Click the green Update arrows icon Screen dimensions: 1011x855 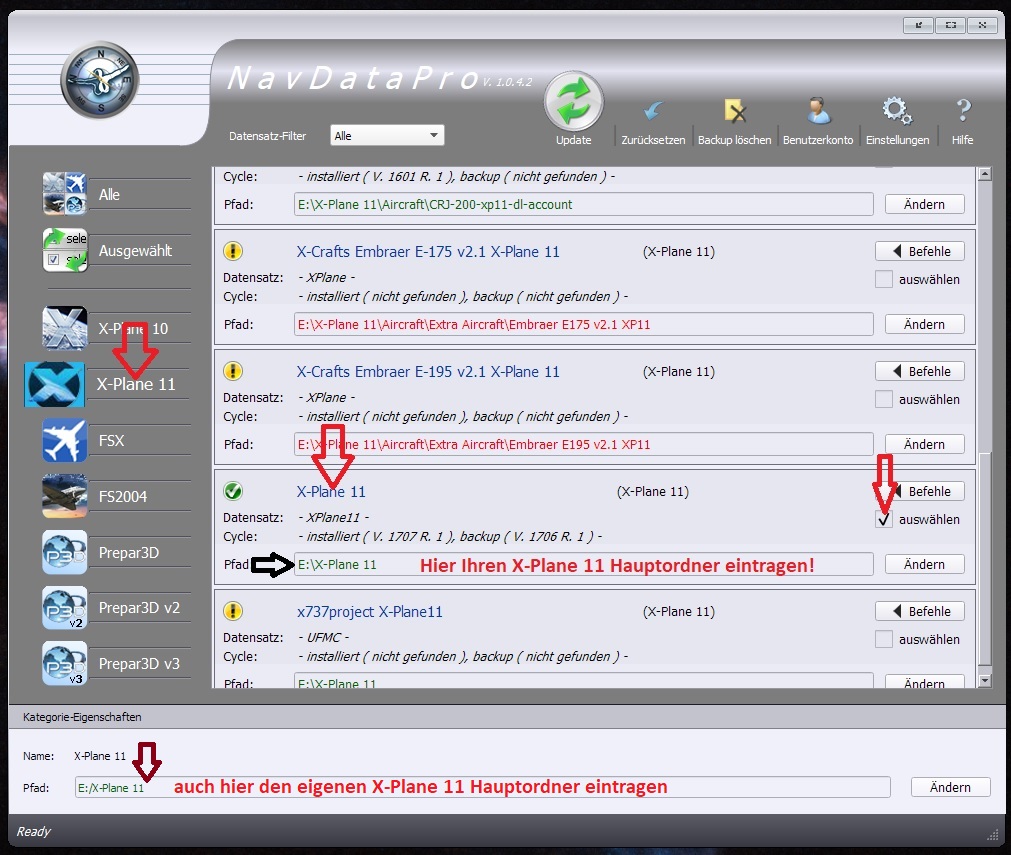(x=573, y=101)
